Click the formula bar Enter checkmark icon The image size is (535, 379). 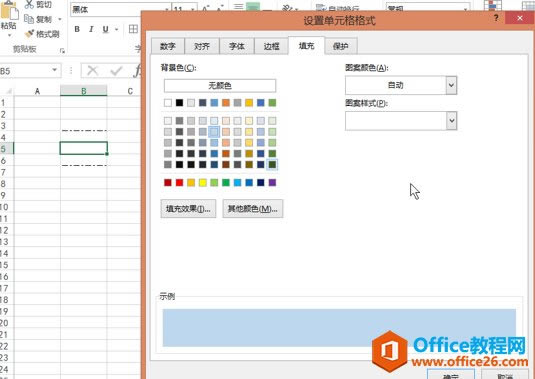coord(116,71)
